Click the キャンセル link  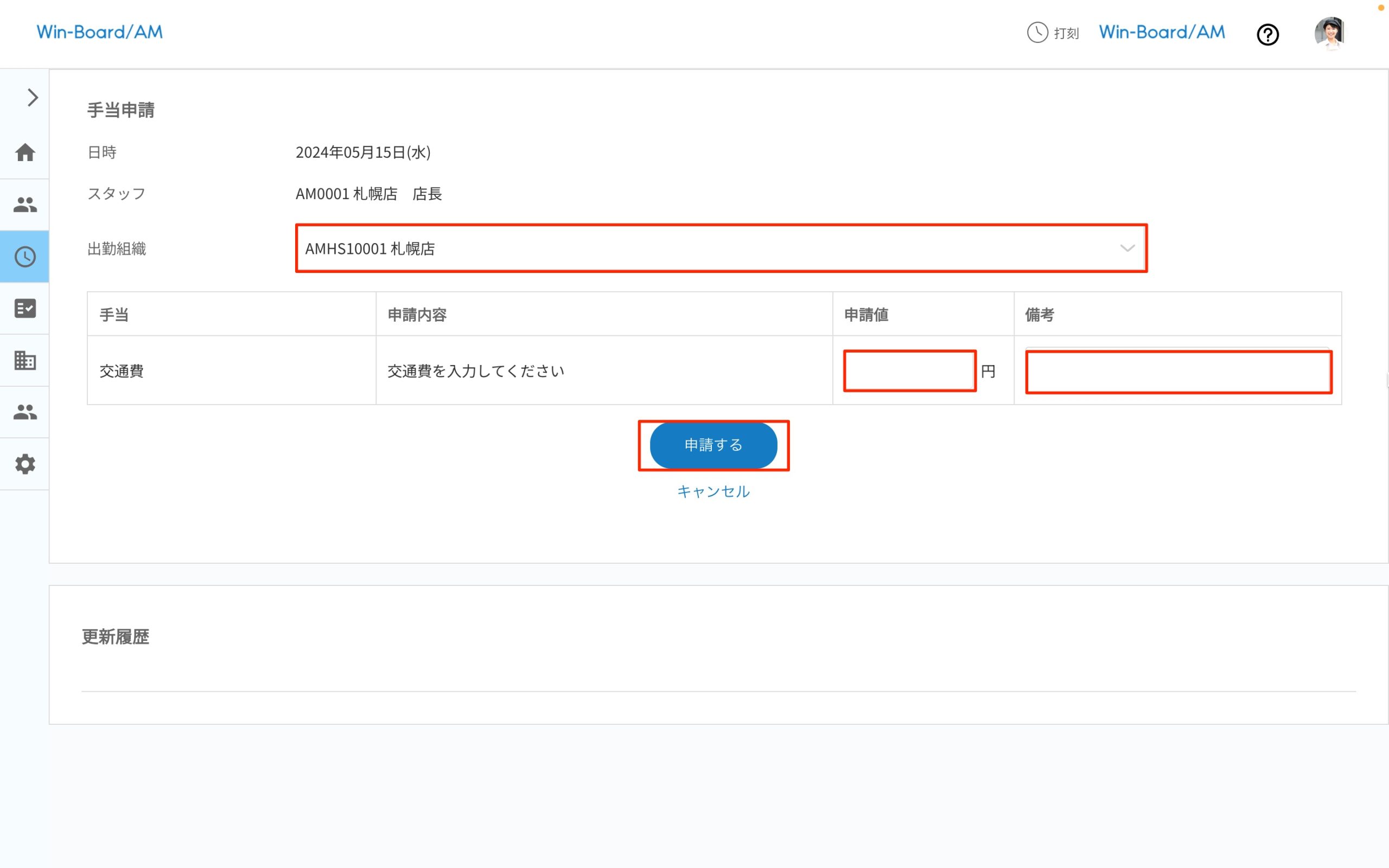713,492
